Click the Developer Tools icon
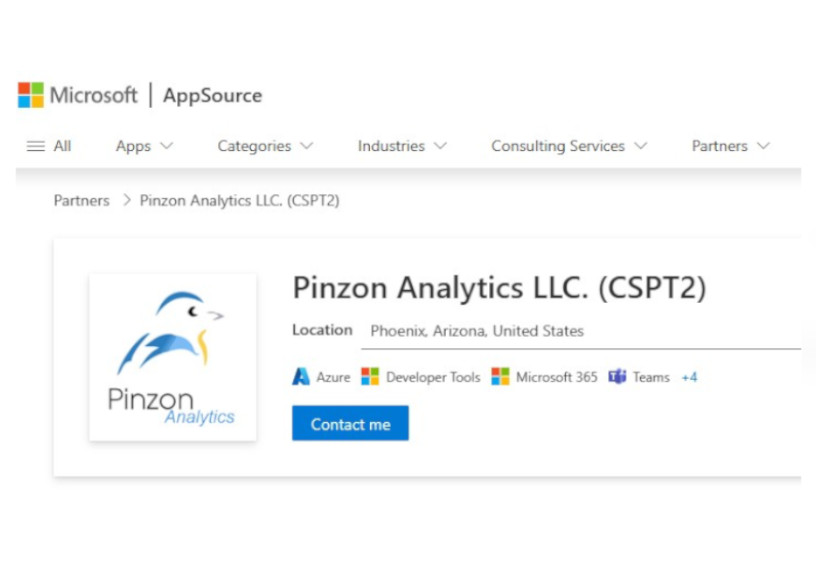Viewport: 816px width, 561px height. click(x=370, y=377)
